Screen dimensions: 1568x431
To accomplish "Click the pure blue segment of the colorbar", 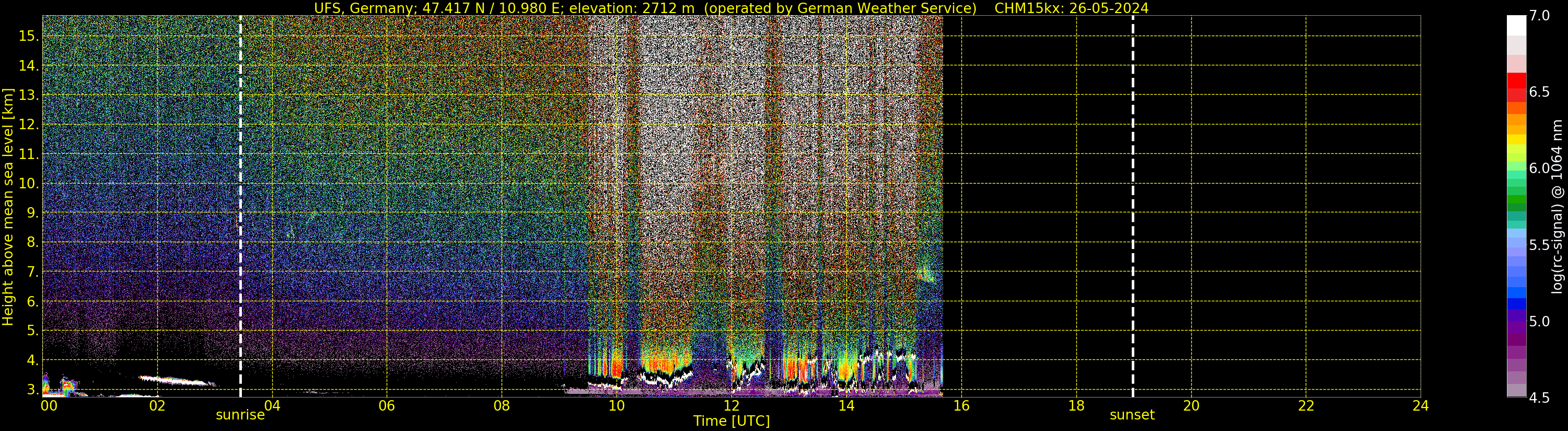I will (x=1516, y=303).
